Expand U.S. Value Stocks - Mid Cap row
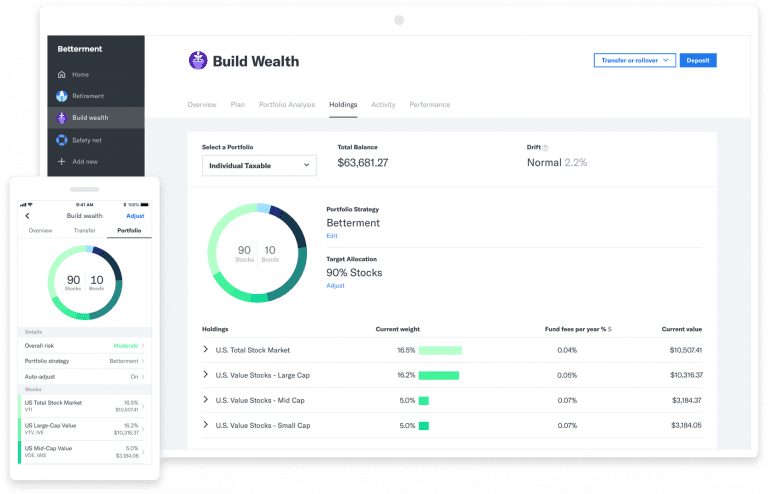768x494 pixels. [x=206, y=400]
